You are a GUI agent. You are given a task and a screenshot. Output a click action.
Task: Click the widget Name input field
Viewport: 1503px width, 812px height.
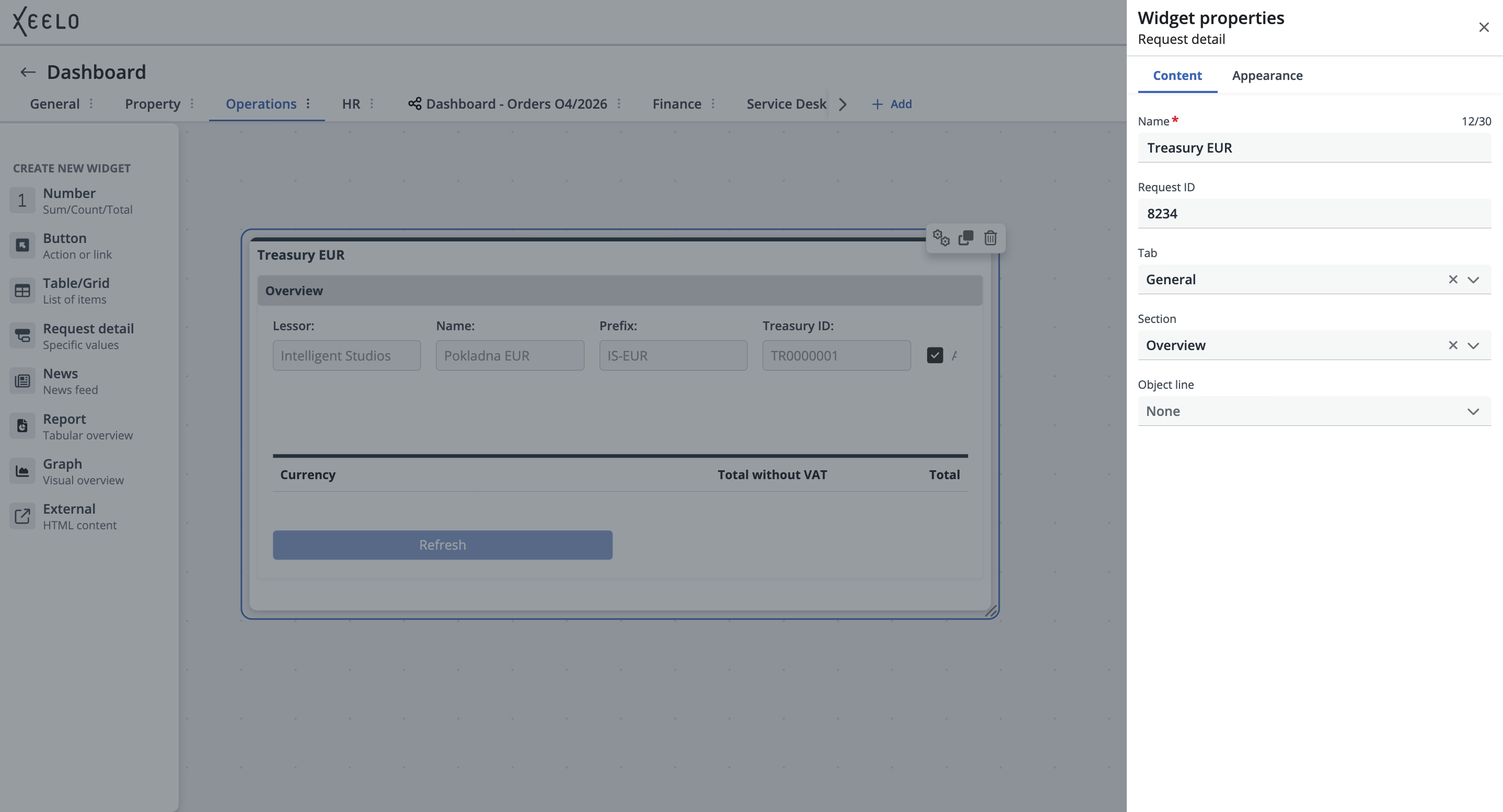coord(1314,147)
